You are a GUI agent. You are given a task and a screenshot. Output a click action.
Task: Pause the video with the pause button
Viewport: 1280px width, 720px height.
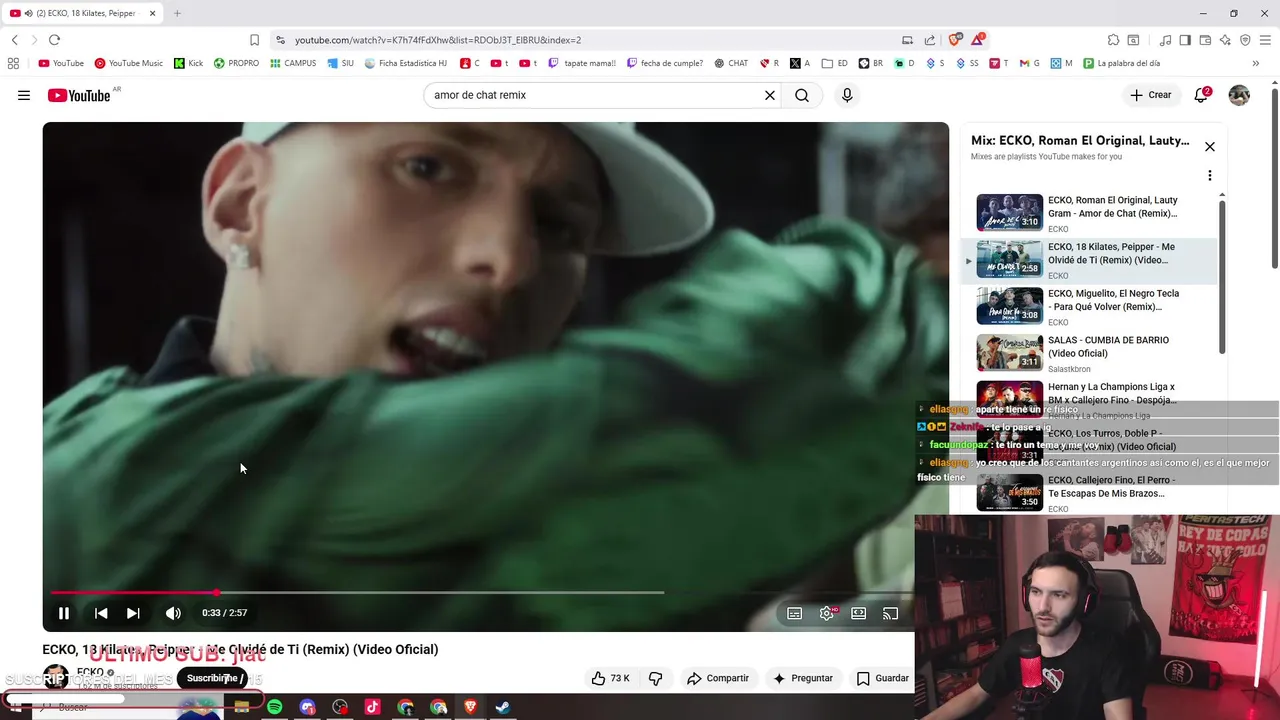(64, 613)
